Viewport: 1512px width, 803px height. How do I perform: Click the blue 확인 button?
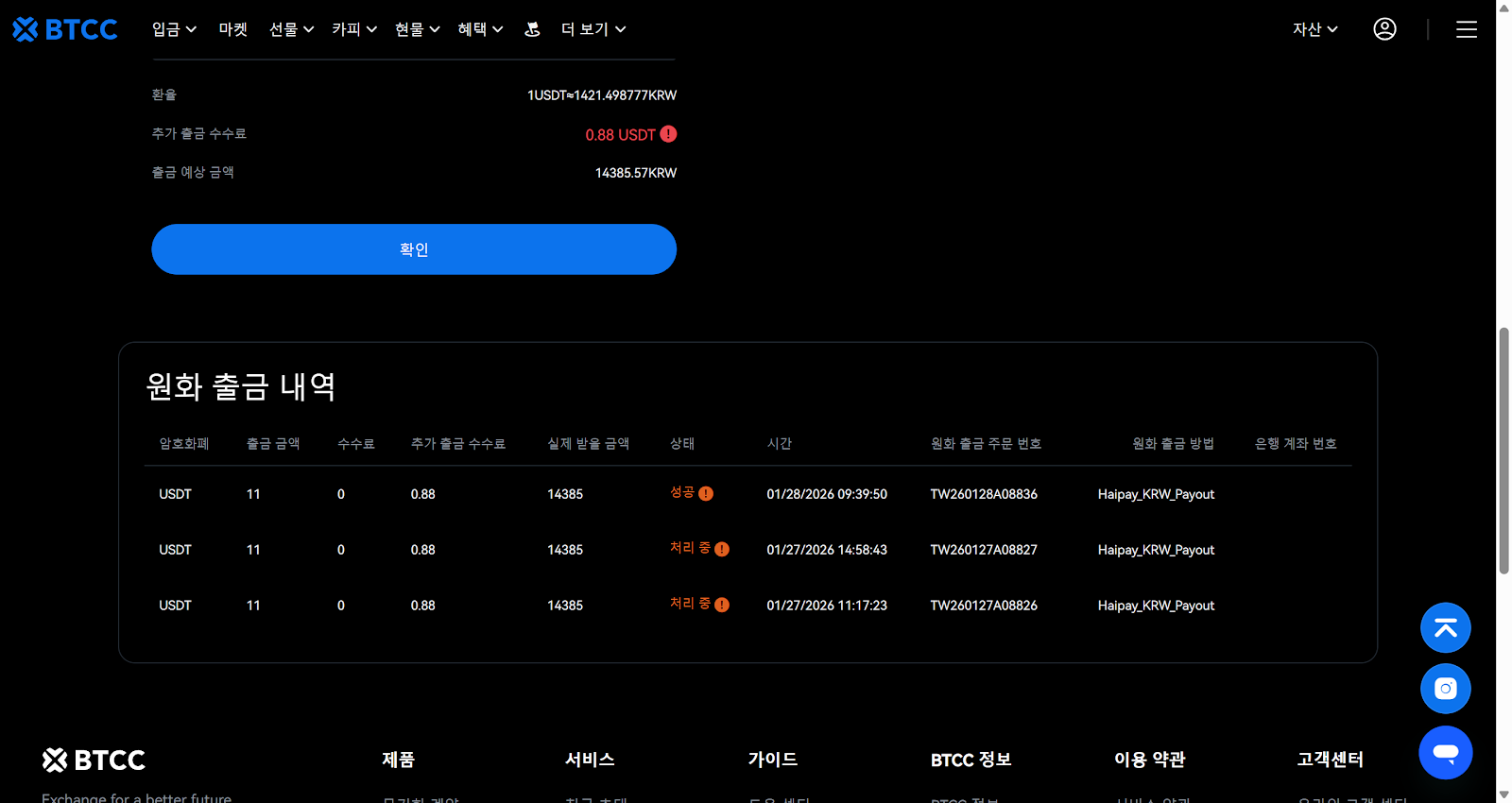[414, 249]
